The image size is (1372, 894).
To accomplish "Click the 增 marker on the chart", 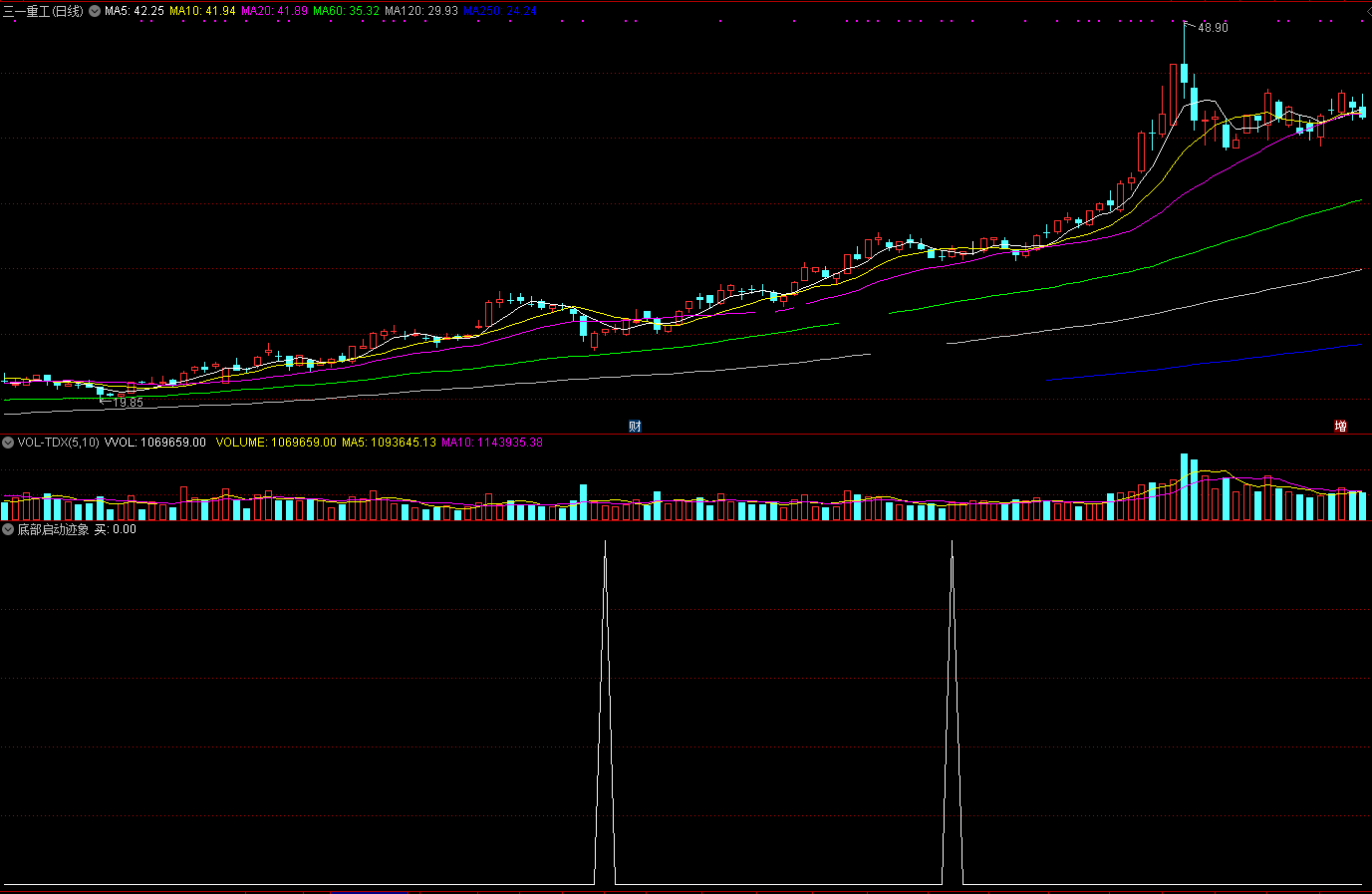I will pos(1340,426).
